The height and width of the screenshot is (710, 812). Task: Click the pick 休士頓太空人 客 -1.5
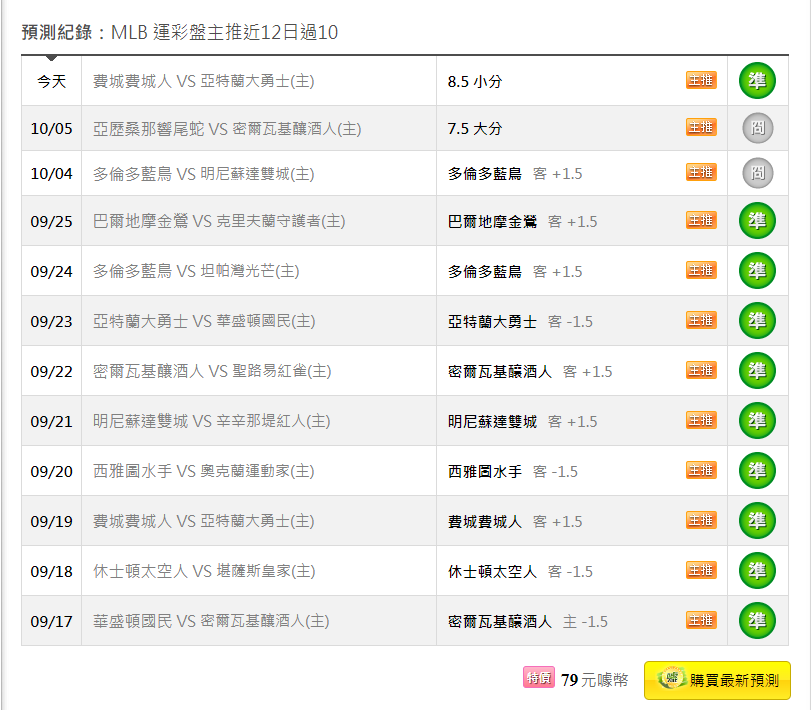click(520, 571)
